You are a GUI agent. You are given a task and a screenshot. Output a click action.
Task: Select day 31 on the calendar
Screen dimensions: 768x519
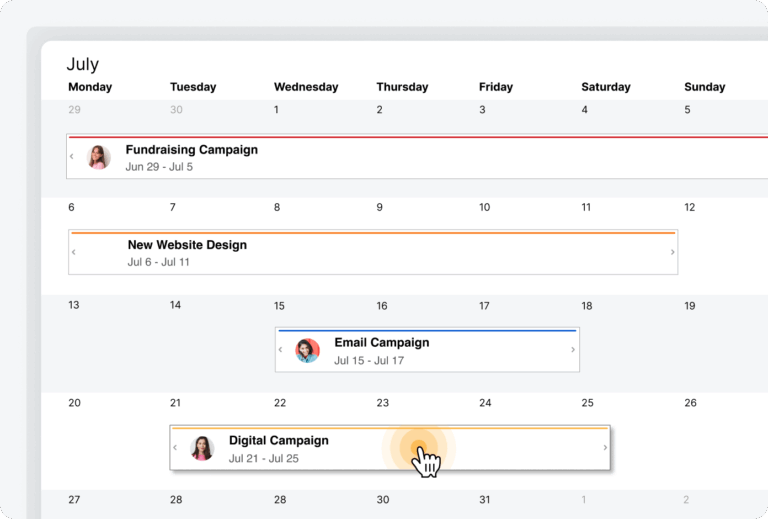coord(485,500)
